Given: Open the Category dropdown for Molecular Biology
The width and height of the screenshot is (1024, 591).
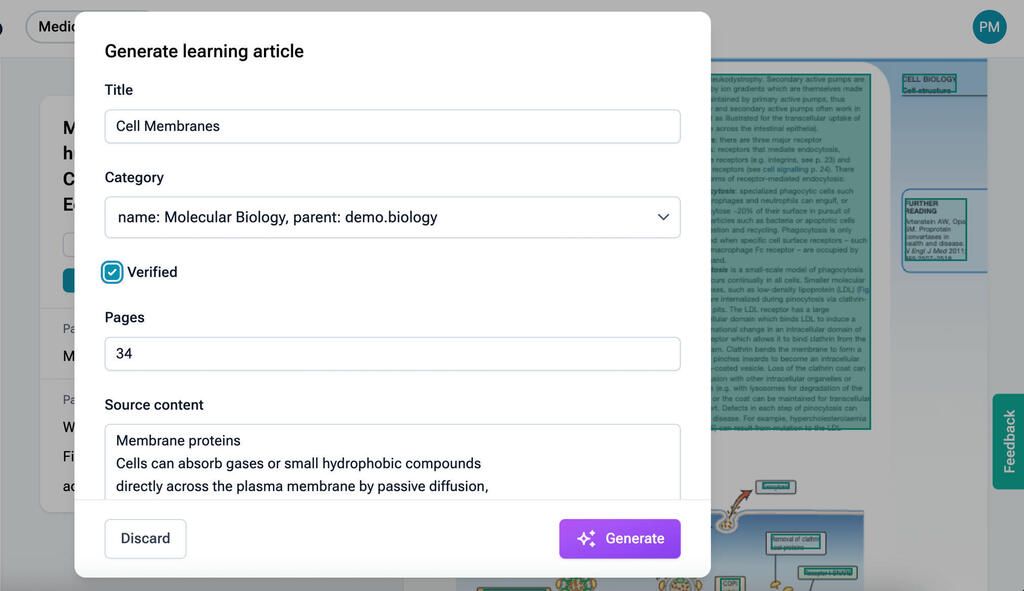Looking at the screenshot, I should [x=392, y=217].
